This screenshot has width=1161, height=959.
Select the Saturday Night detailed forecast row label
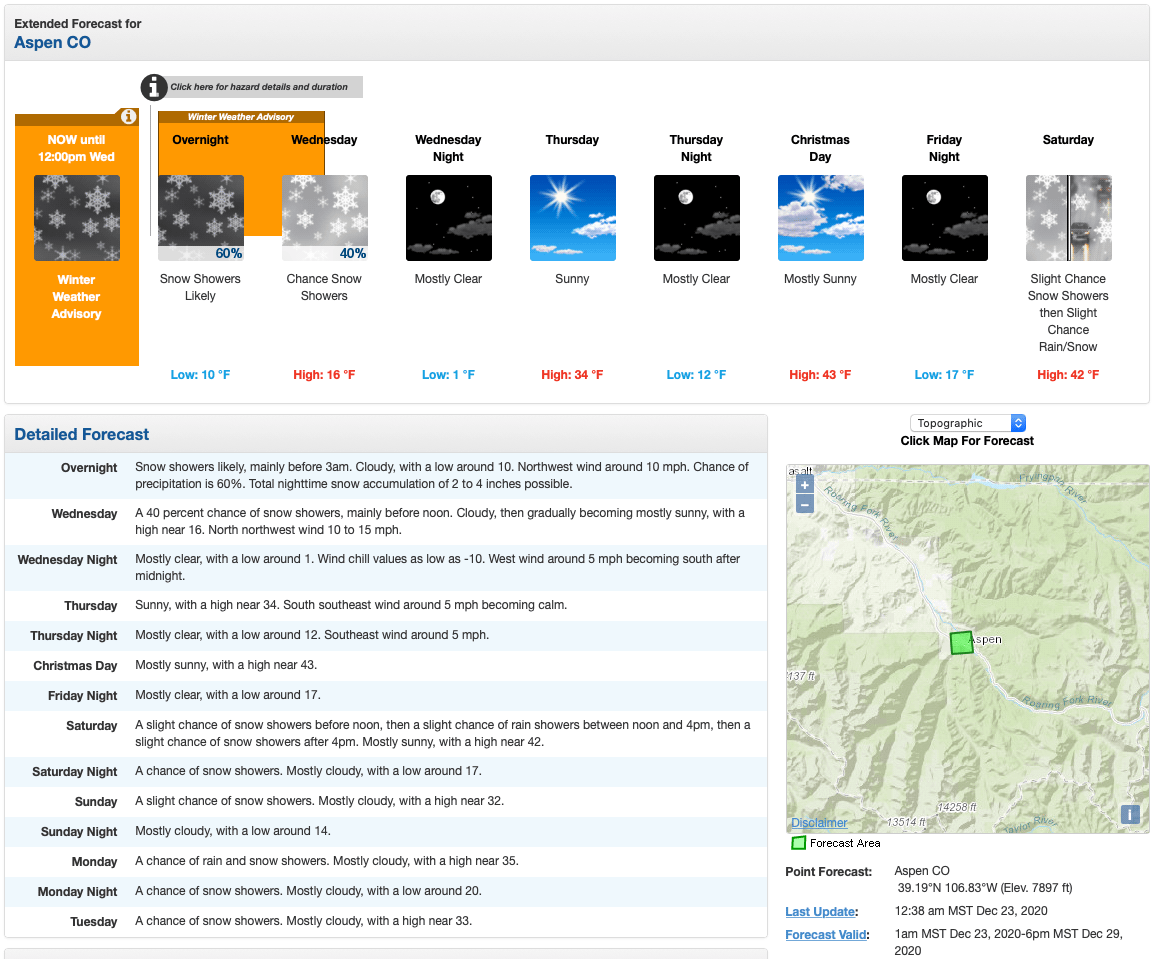[x=75, y=772]
